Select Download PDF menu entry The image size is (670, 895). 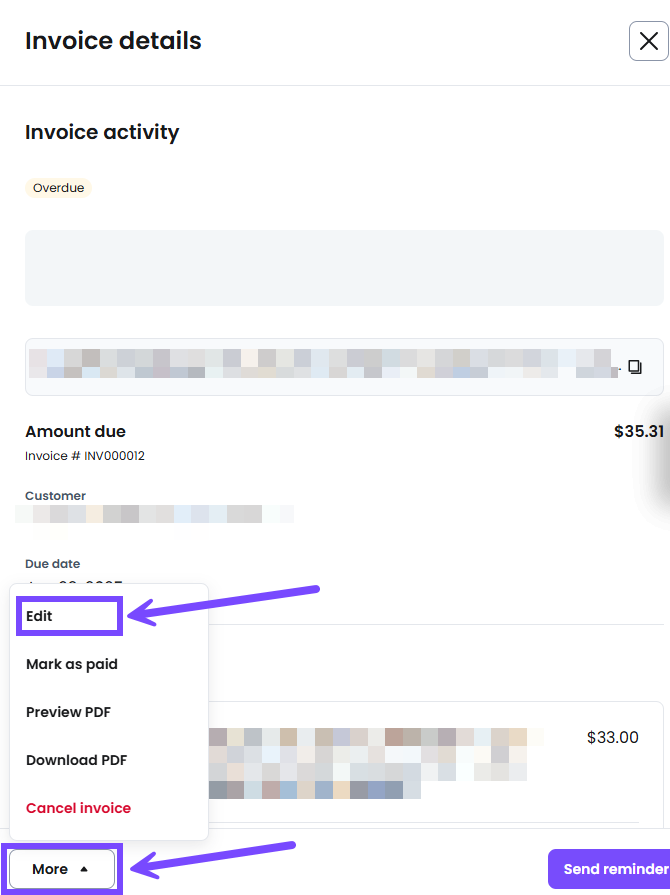(76, 760)
